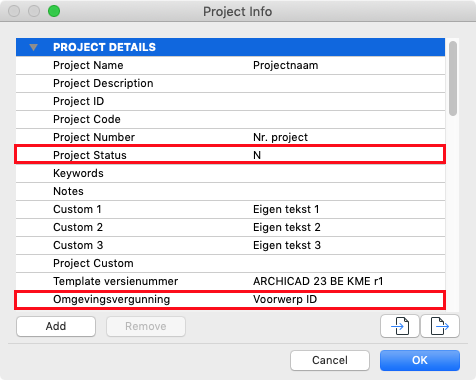Click the Keywords row

pyautogui.click(x=230, y=173)
